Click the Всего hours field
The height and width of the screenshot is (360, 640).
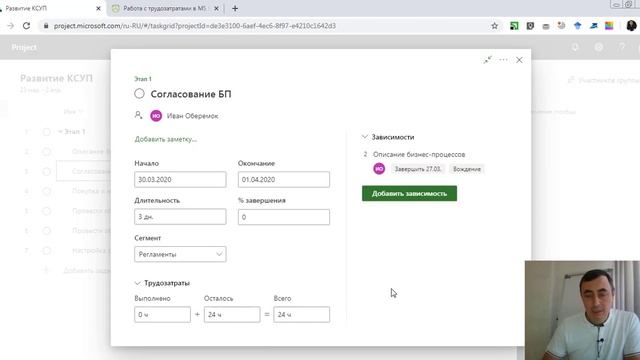(x=302, y=315)
